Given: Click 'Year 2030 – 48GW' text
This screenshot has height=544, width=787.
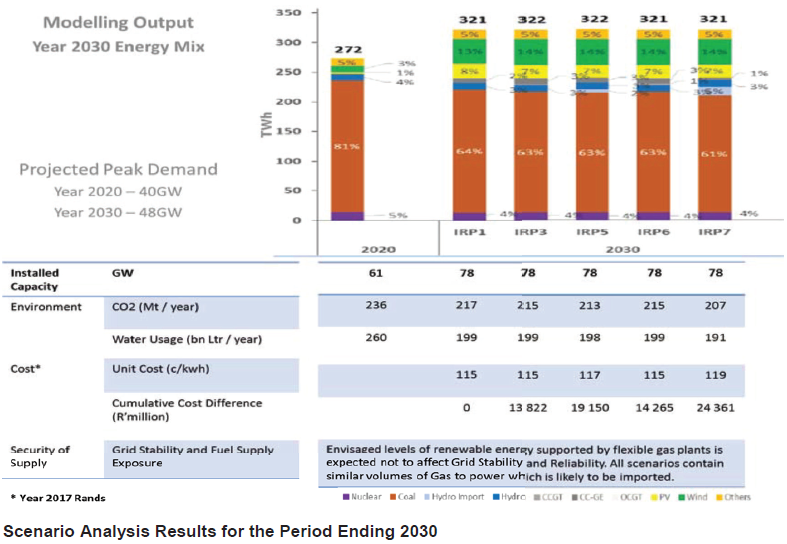Looking at the screenshot, I should (118, 213).
